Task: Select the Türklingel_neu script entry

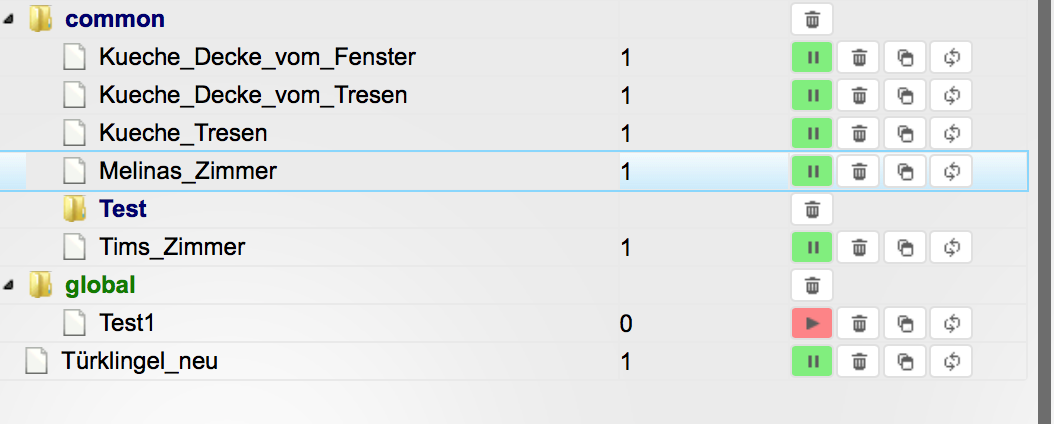Action: coord(139,361)
